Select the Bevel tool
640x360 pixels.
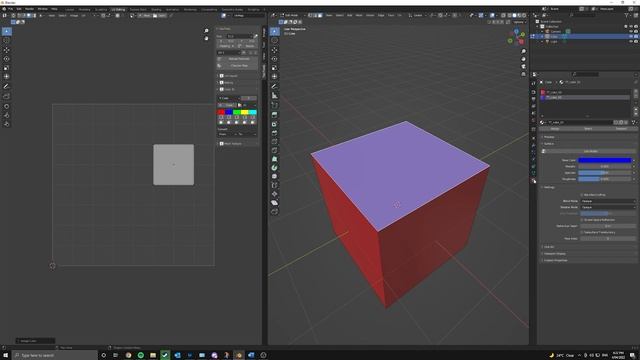275,133
